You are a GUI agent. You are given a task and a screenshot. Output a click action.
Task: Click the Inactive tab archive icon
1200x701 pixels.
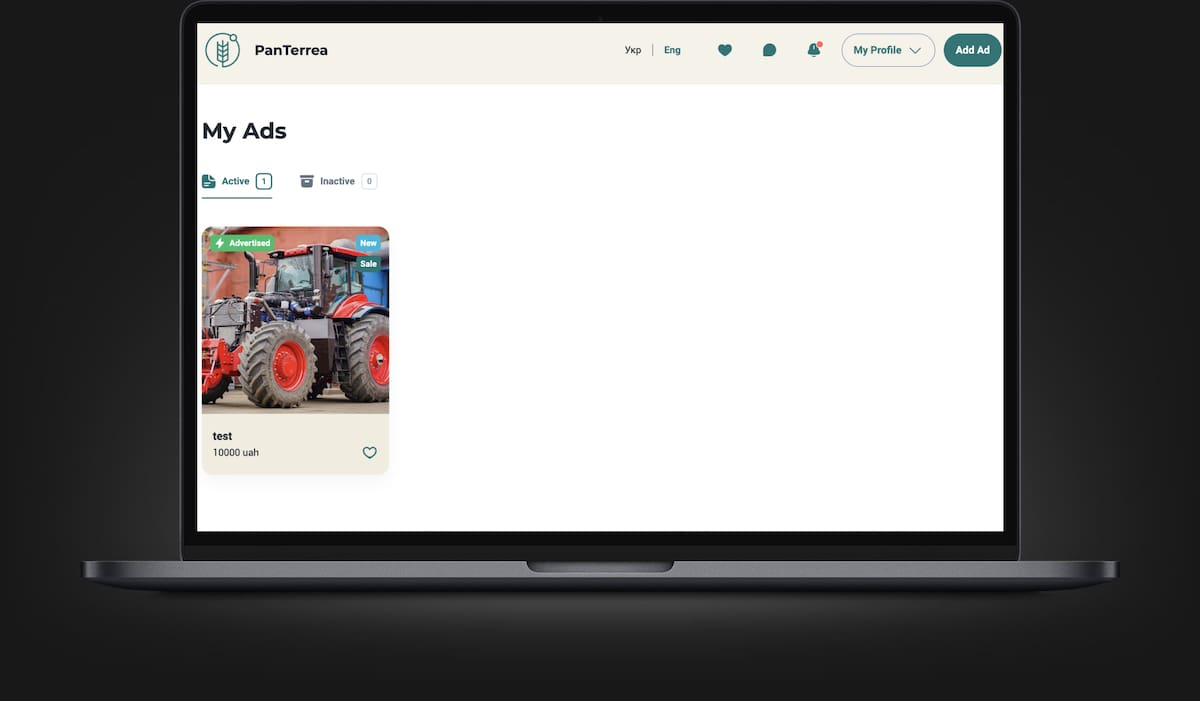coord(307,181)
